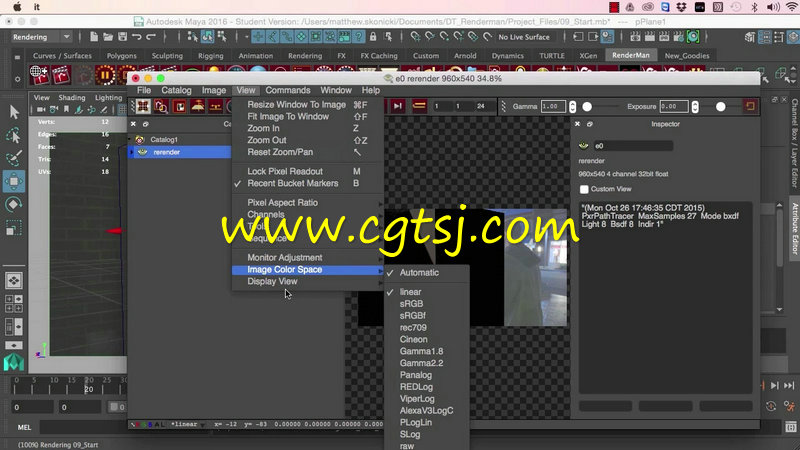Toggle Recent Bucket Markers menu option
The height and width of the screenshot is (450, 800).
click(308, 183)
